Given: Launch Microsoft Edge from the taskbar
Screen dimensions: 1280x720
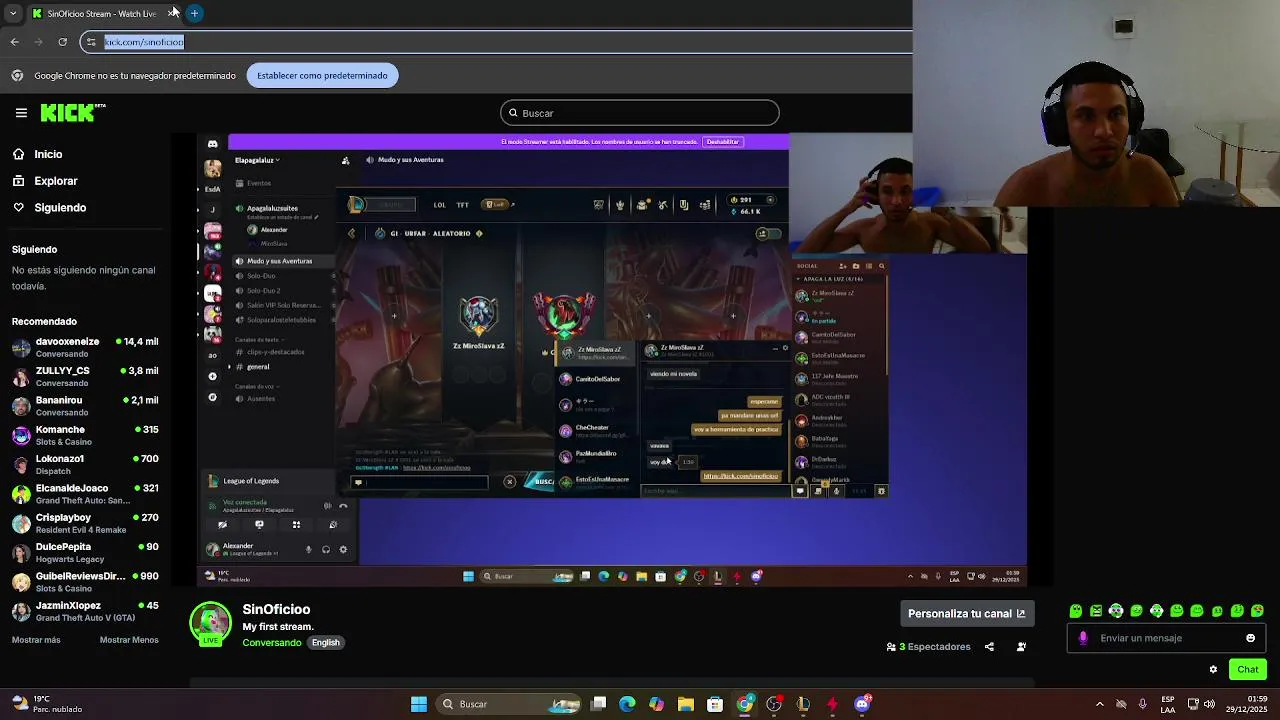Looking at the screenshot, I should coord(627,704).
